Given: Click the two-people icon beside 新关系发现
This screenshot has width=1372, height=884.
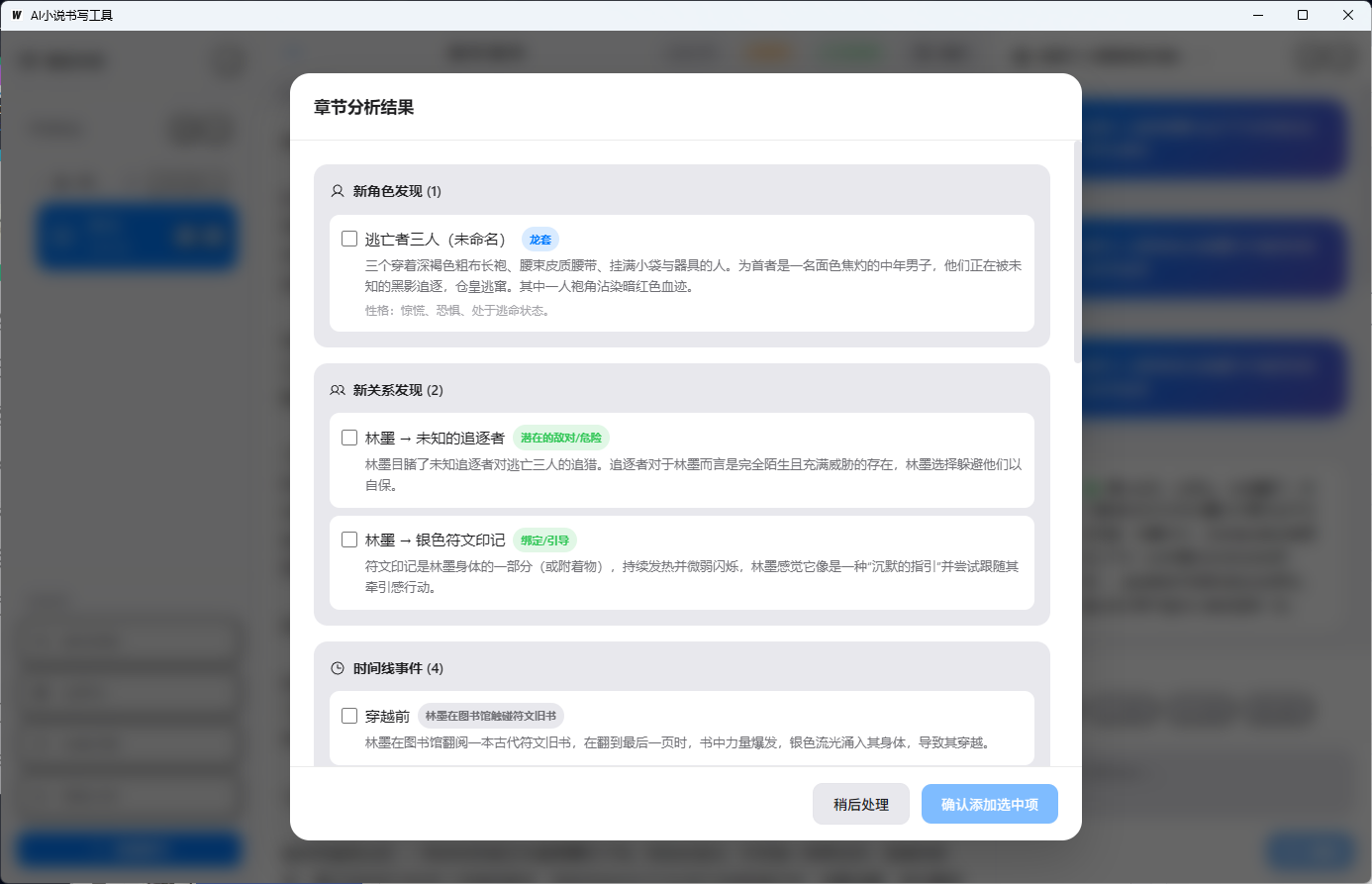Looking at the screenshot, I should [x=338, y=390].
